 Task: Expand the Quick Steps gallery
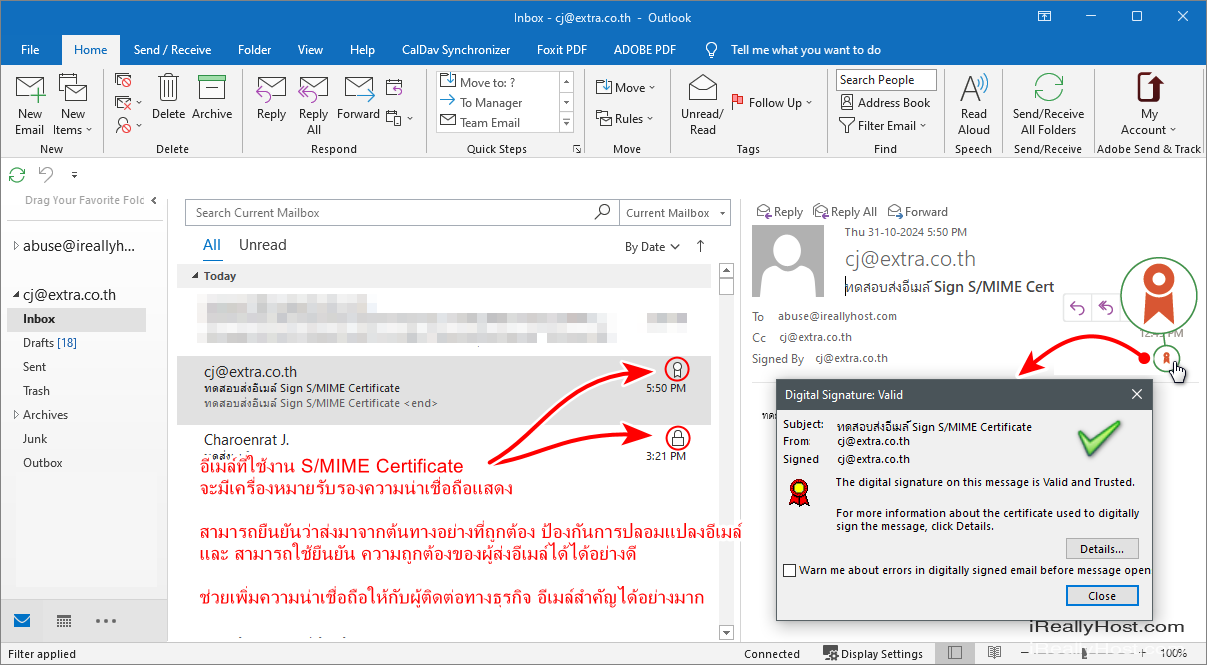point(566,123)
